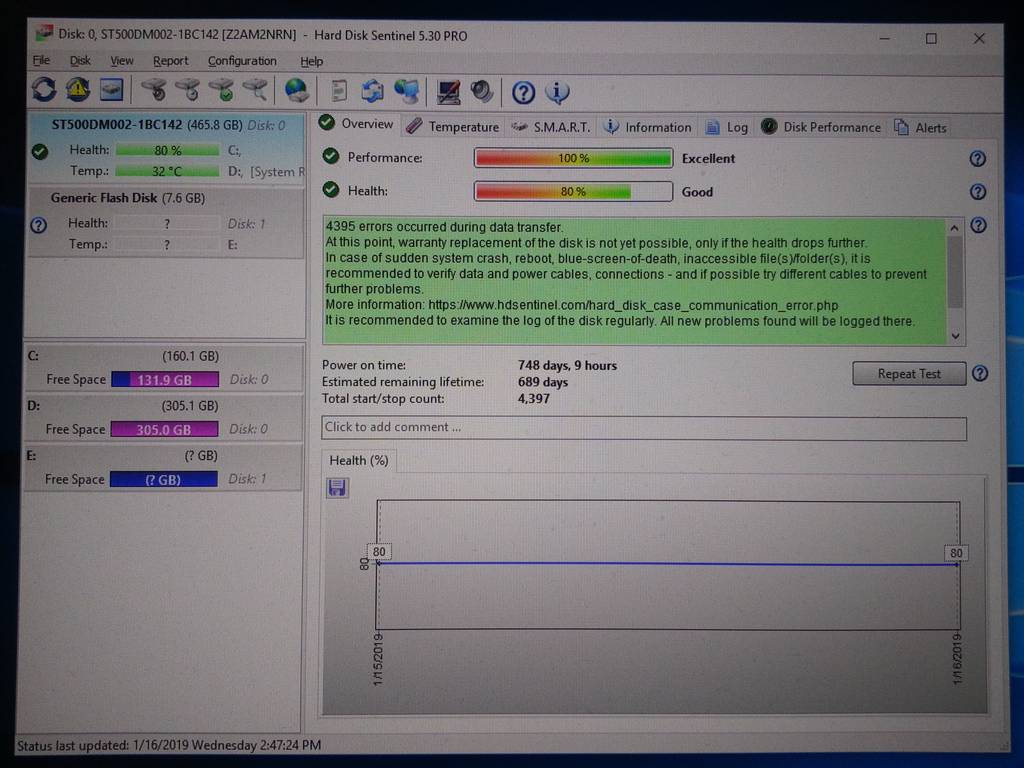
Task: Click the blue arrows send report toolbar icon
Action: click(x=372, y=91)
